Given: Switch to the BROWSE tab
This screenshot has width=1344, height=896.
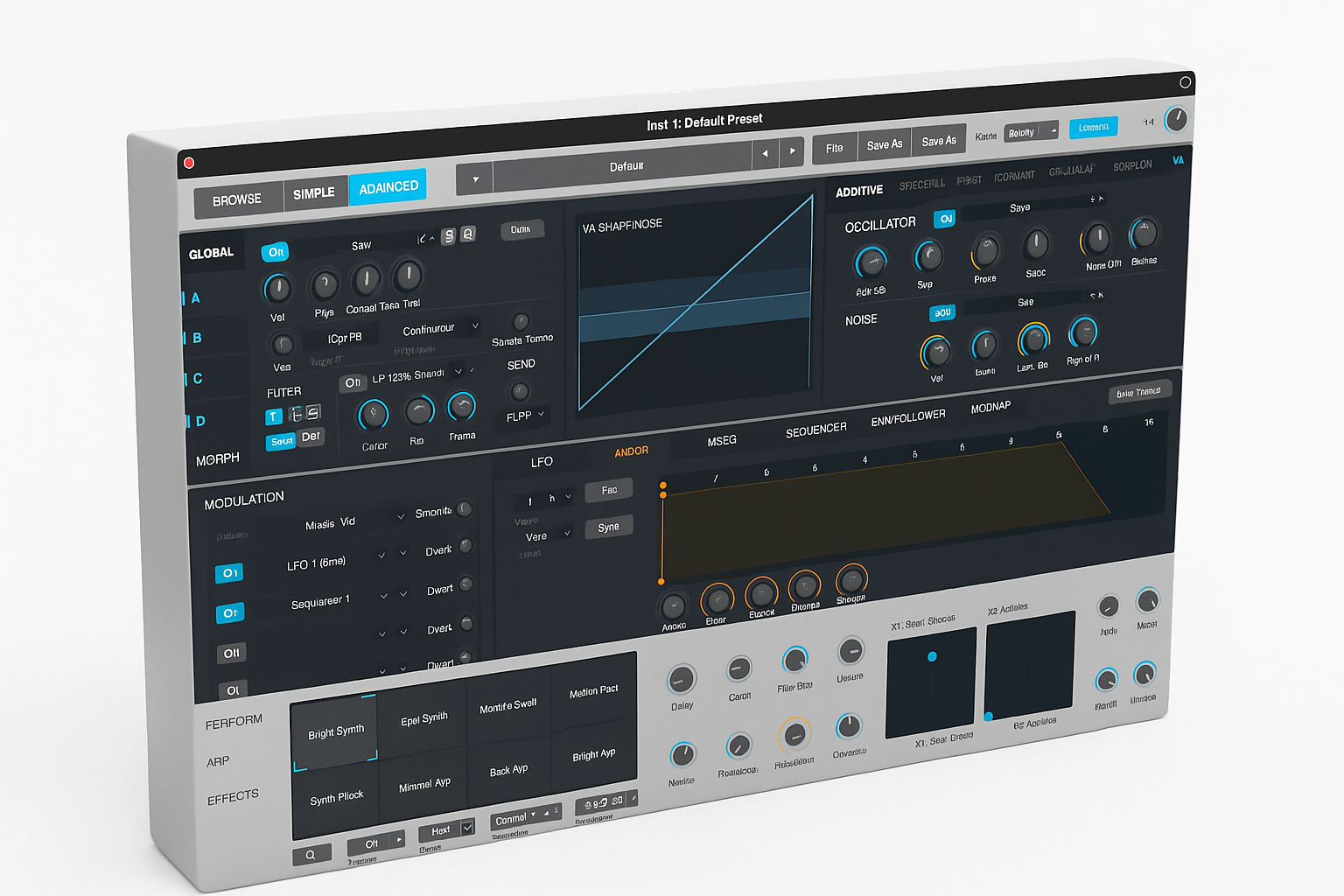Looking at the screenshot, I should click(x=237, y=200).
